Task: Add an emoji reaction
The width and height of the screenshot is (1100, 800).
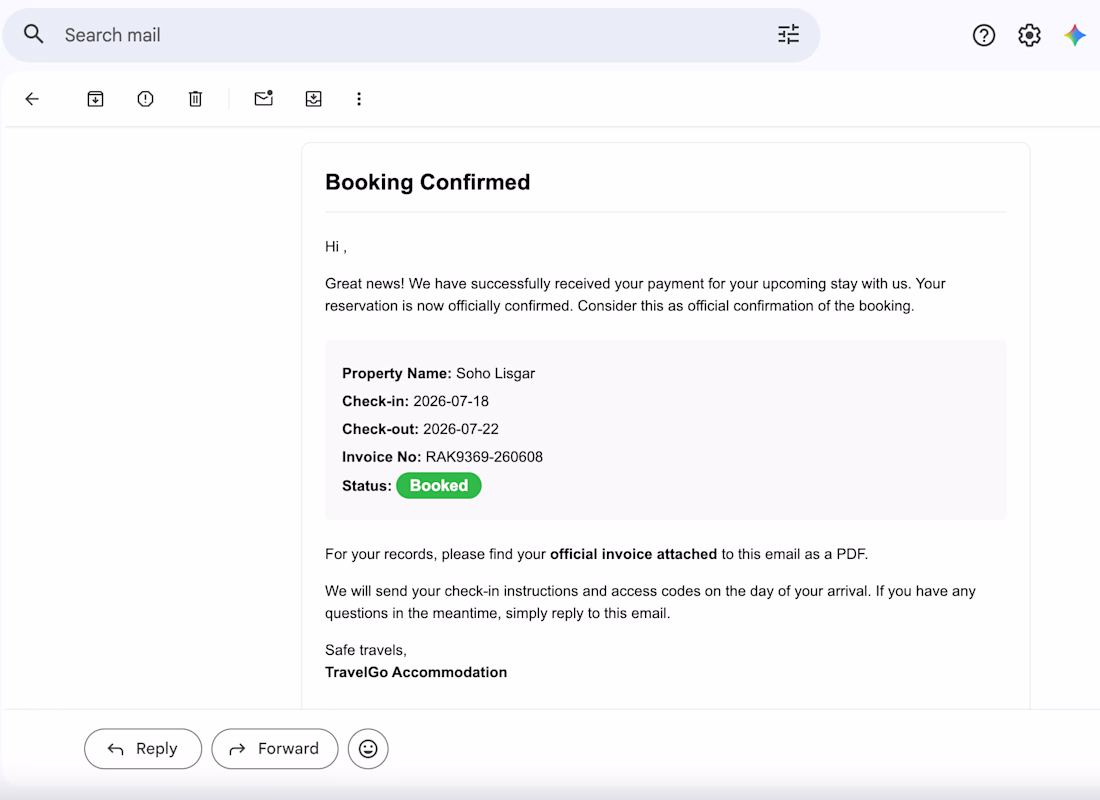Action: (368, 749)
